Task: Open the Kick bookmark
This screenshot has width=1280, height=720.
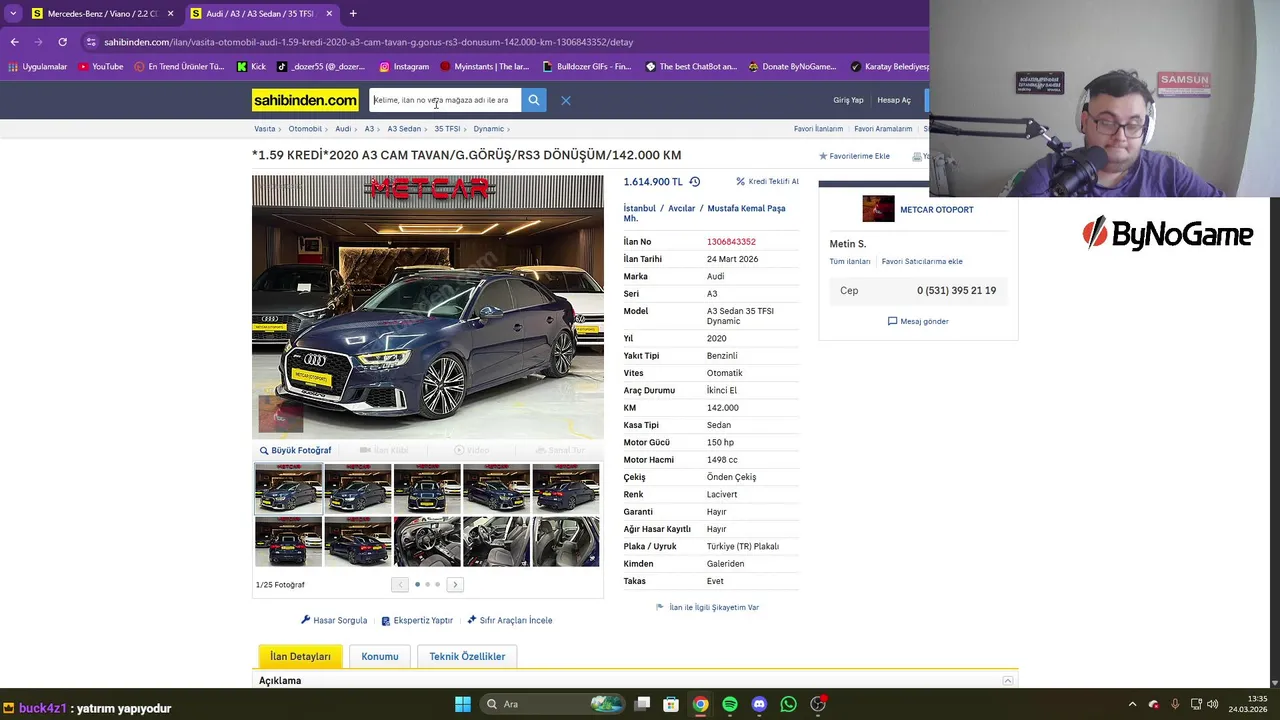Action: (x=251, y=67)
